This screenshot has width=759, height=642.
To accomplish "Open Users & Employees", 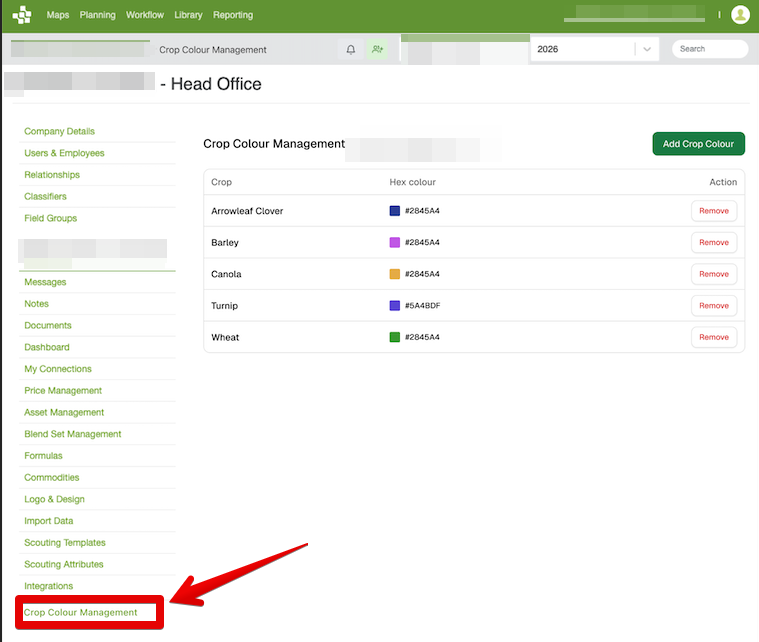I will (x=64, y=153).
